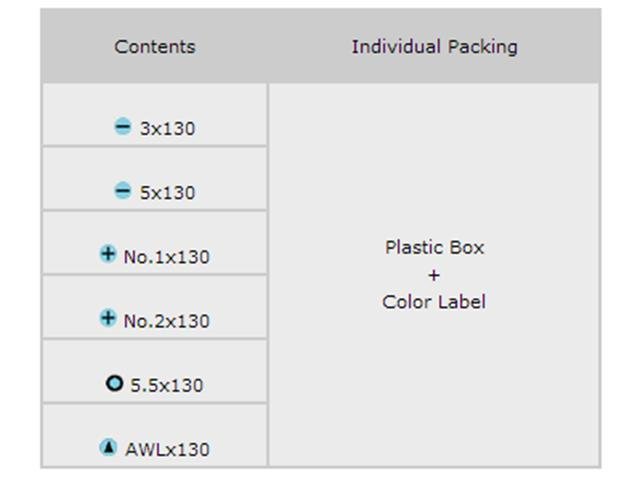Select the Phillips icon next to No.2x130
Image resolution: width=640 pixels, height=480 pixels.
108,318
